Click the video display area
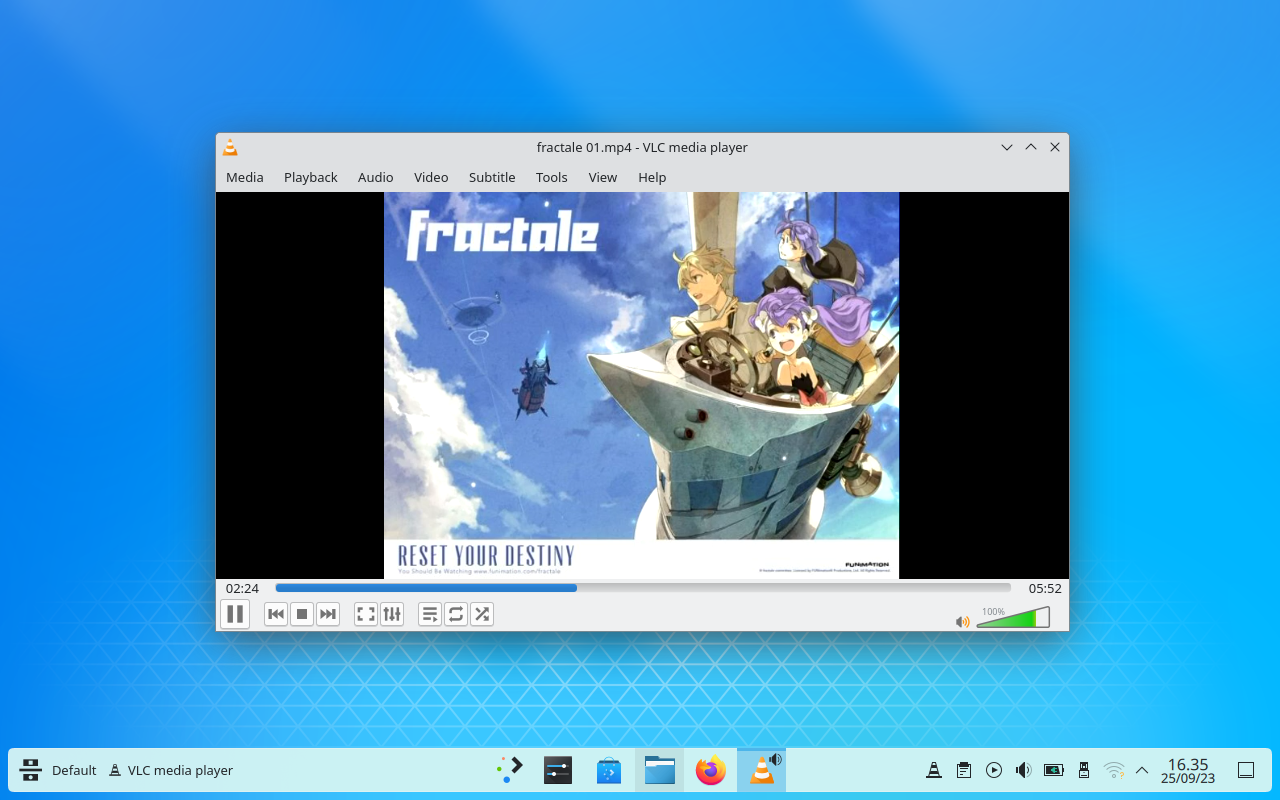This screenshot has width=1280, height=800. tap(642, 385)
